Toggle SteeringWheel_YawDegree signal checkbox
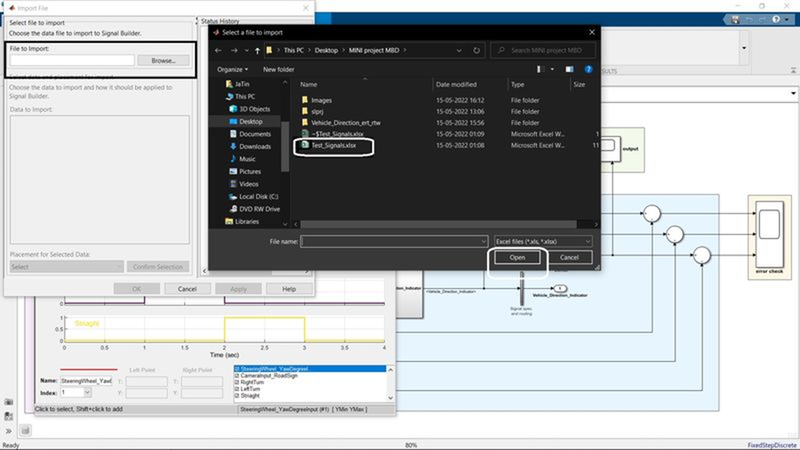 [x=237, y=369]
